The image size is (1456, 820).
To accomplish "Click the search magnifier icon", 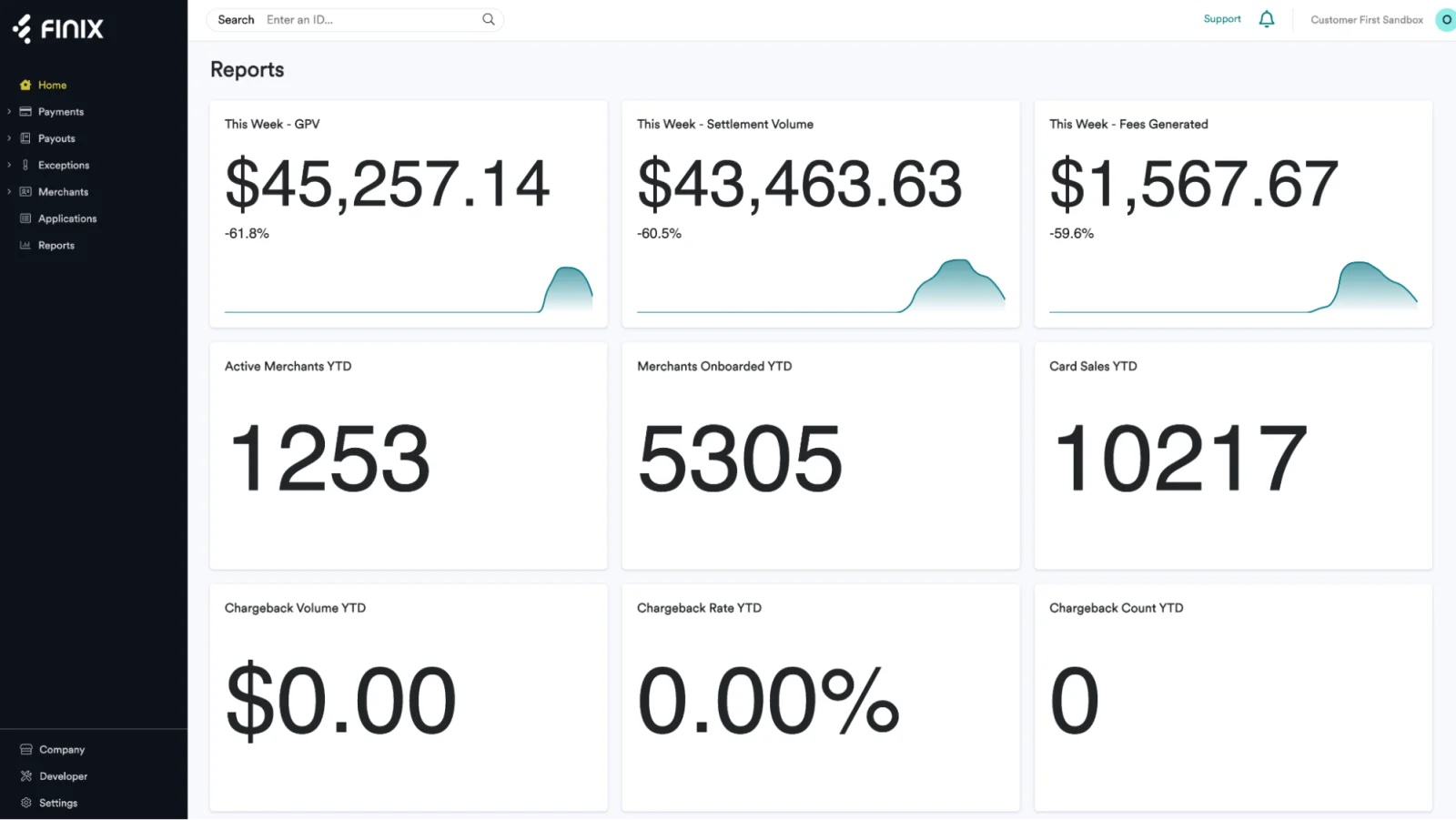I will tap(489, 18).
